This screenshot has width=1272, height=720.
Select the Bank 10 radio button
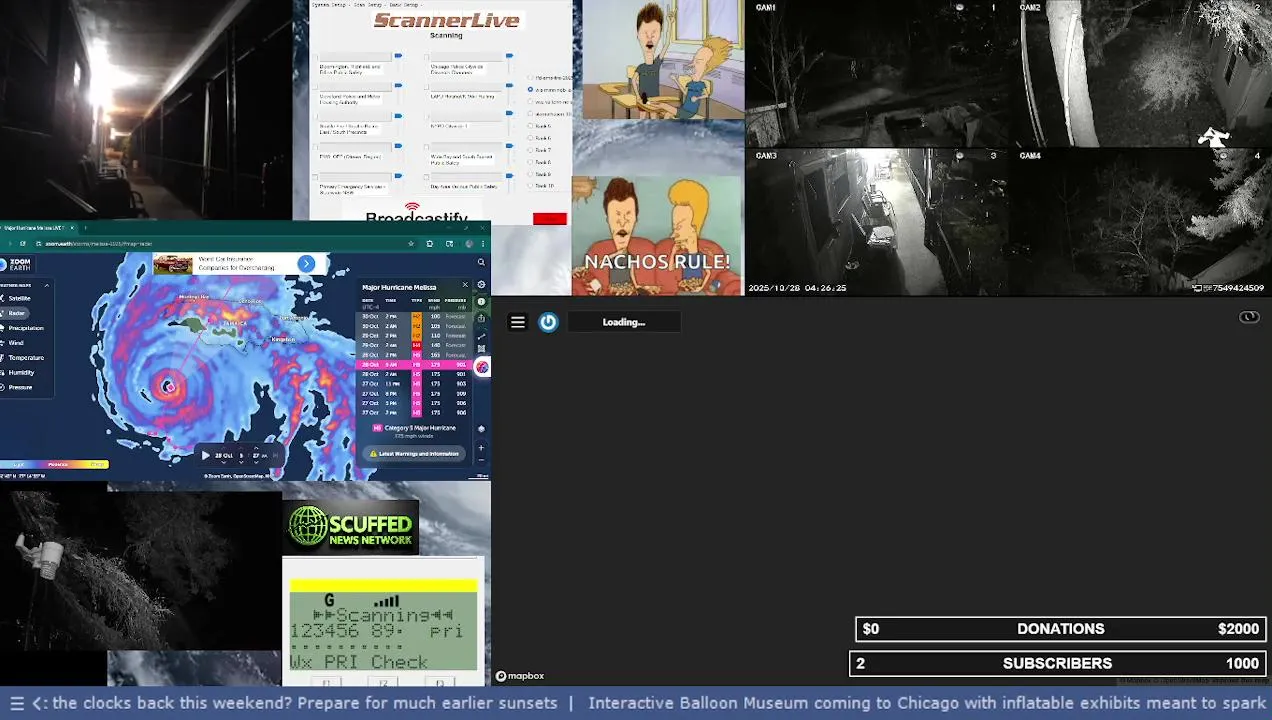coord(531,186)
